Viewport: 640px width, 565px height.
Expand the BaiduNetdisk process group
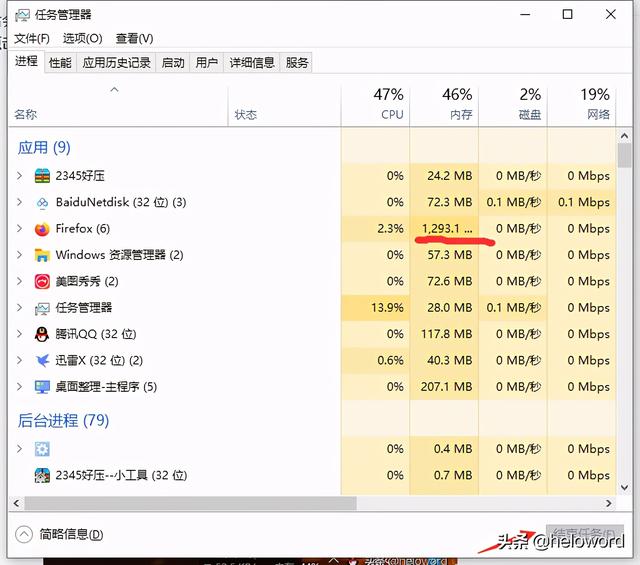click(x=19, y=202)
